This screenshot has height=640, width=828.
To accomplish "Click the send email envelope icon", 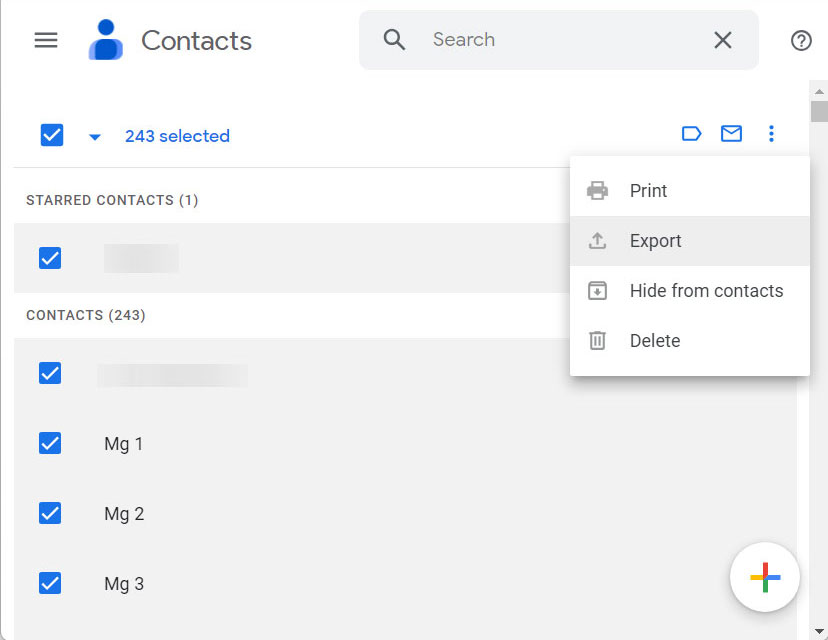I will pos(731,134).
